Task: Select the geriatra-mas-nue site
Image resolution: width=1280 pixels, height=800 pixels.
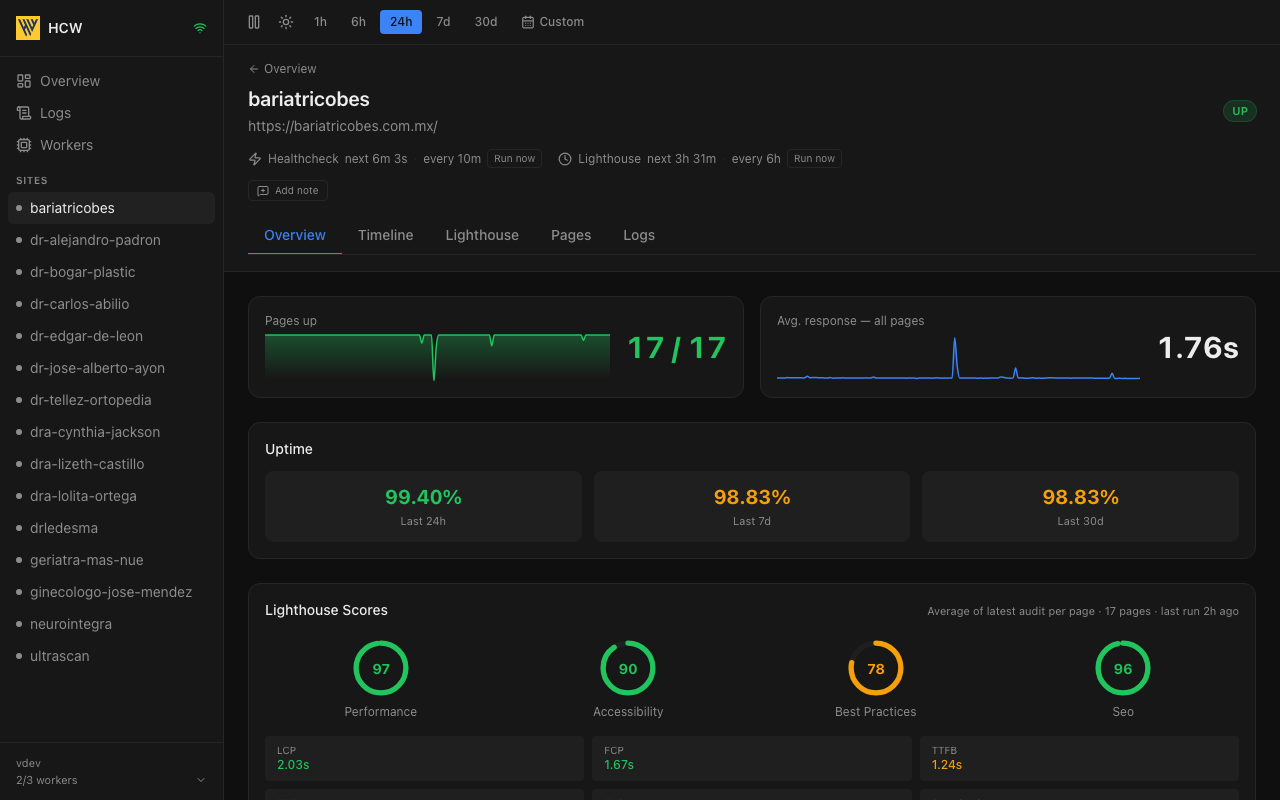Action: pos(111,560)
